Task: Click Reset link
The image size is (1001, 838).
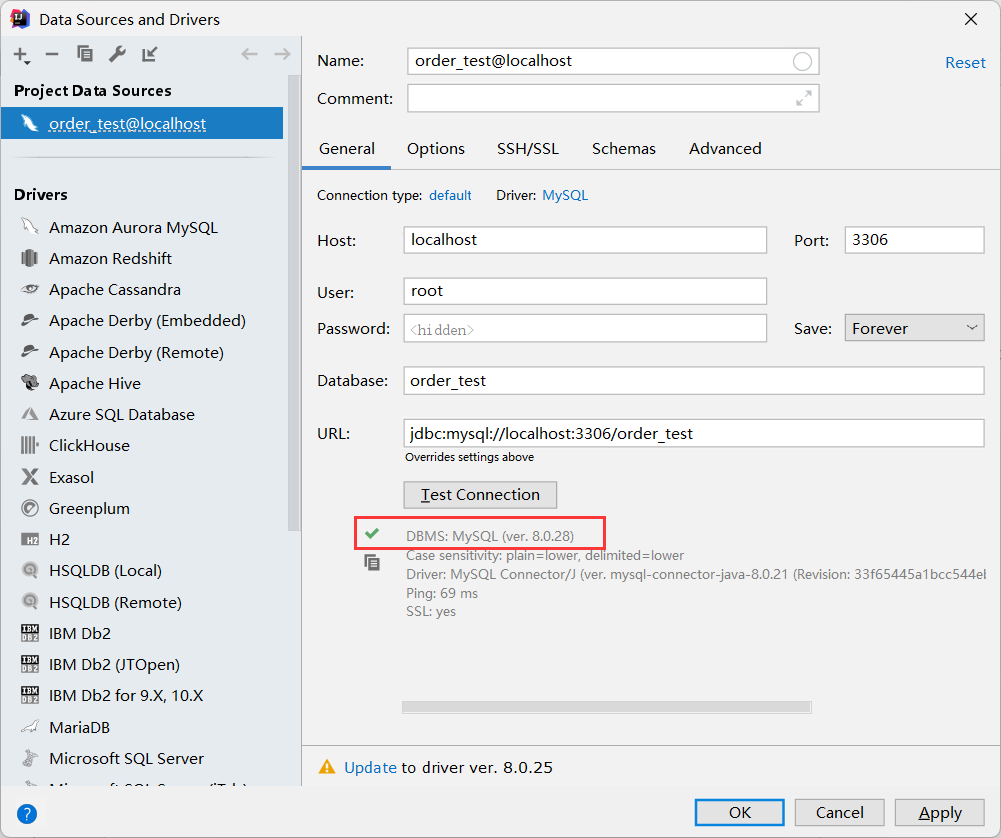Action: click(965, 63)
